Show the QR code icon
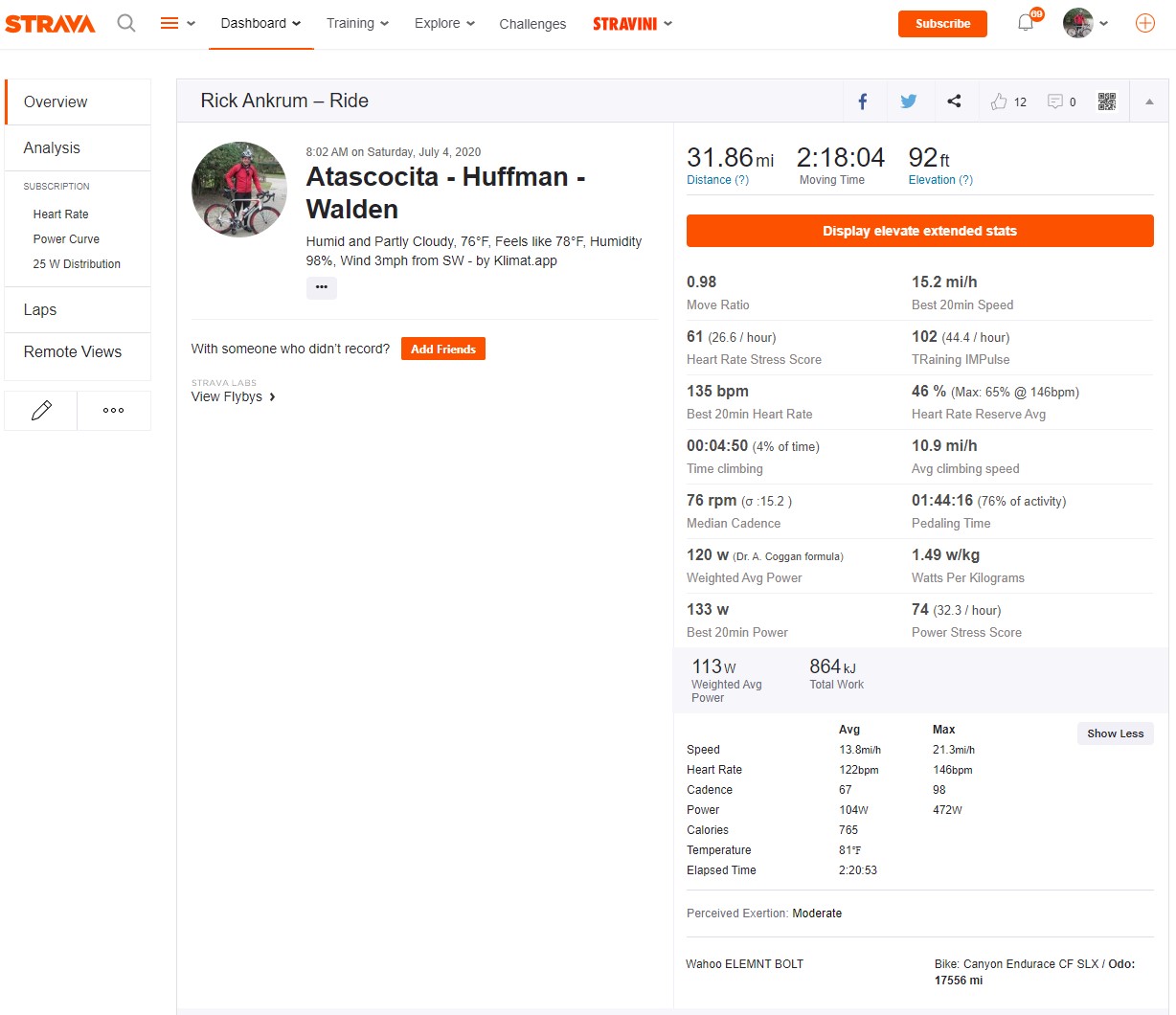 (x=1107, y=101)
